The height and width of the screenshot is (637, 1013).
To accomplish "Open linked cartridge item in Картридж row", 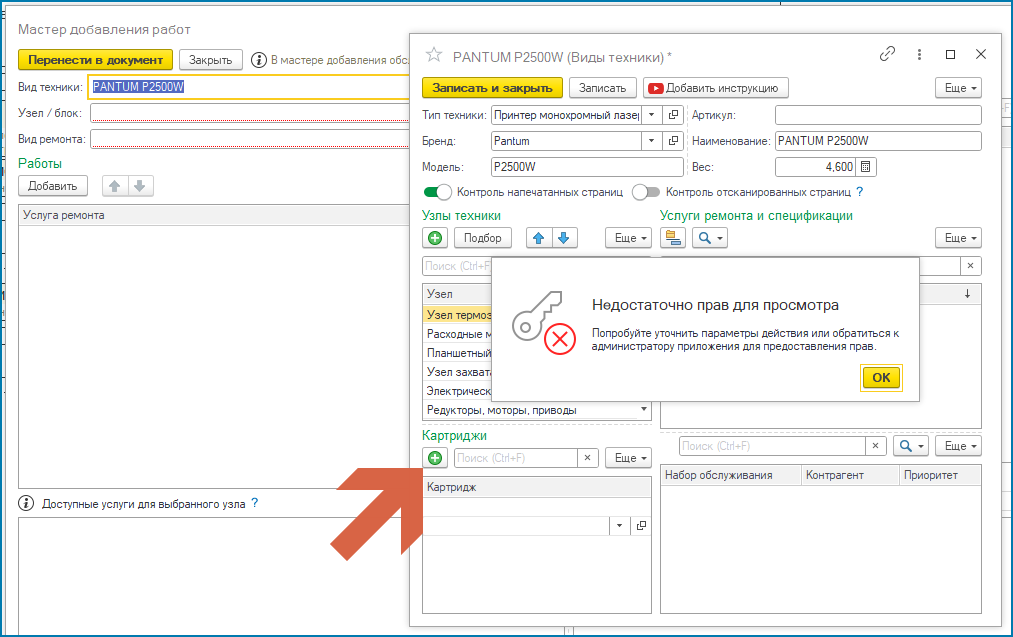I will pos(641,525).
